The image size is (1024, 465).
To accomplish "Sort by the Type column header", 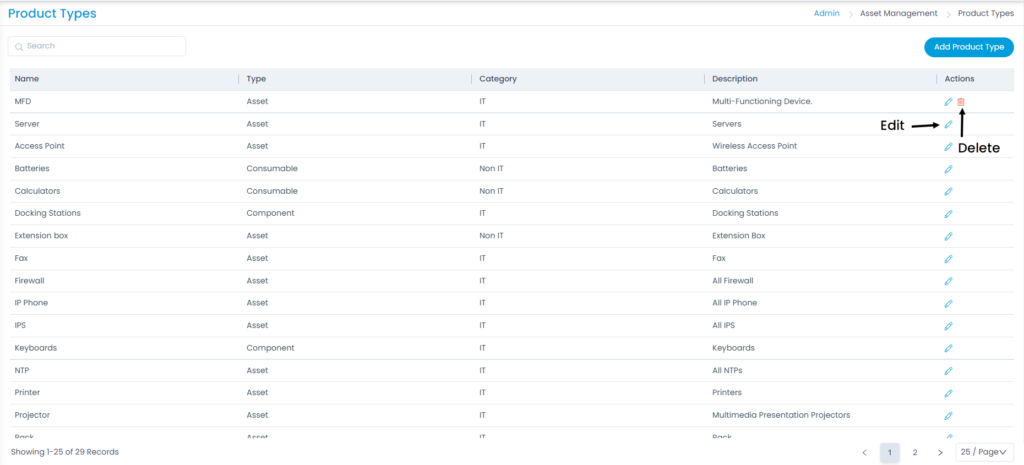I will click(x=256, y=79).
